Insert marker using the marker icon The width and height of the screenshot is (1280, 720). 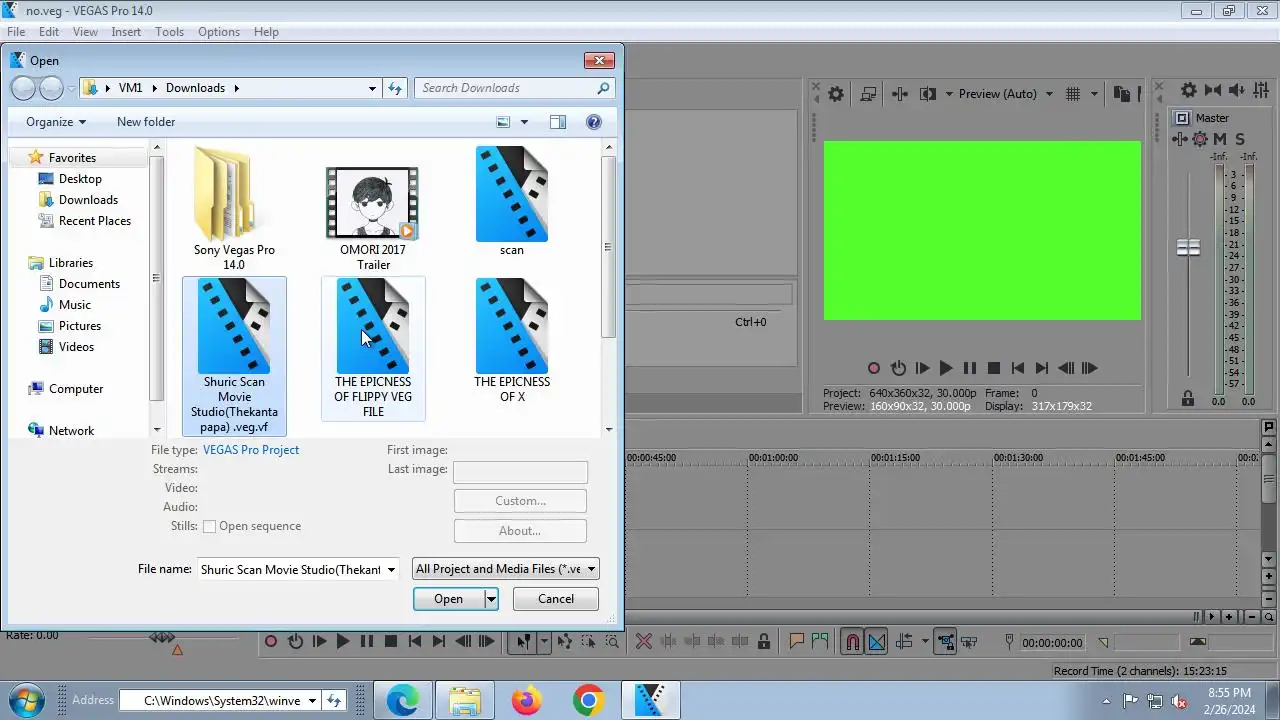[797, 642]
